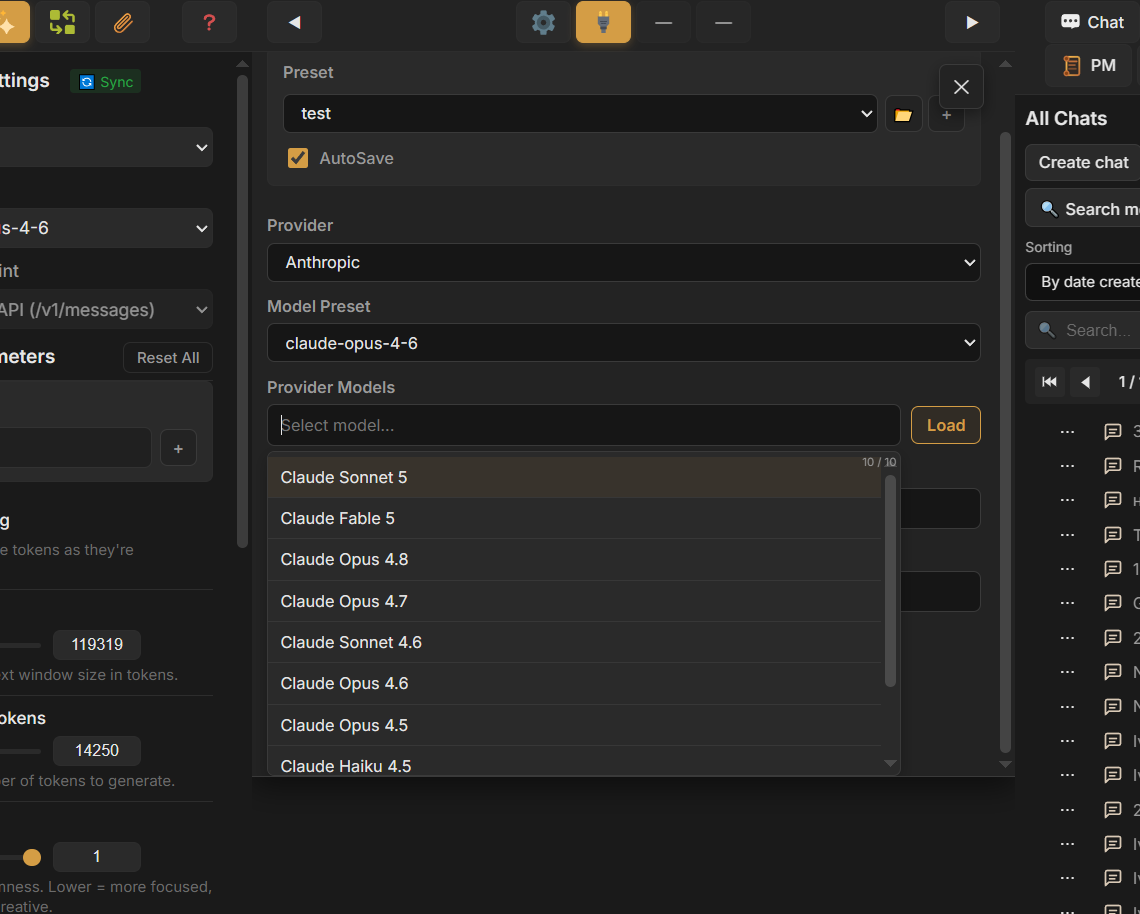Click the max tokens value 14250
1140x914 pixels.
tap(97, 750)
